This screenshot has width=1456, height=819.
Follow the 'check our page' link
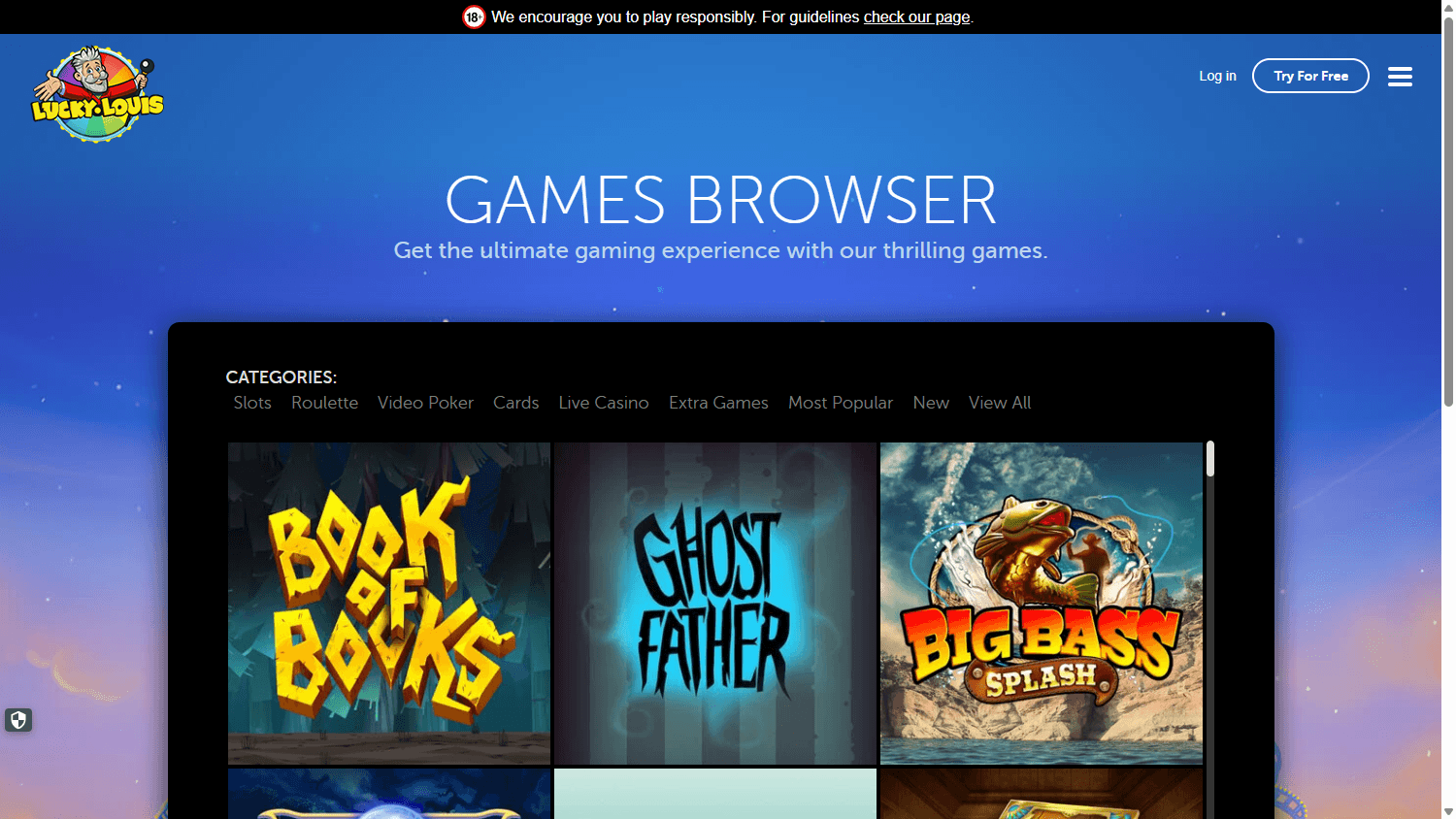tap(916, 16)
